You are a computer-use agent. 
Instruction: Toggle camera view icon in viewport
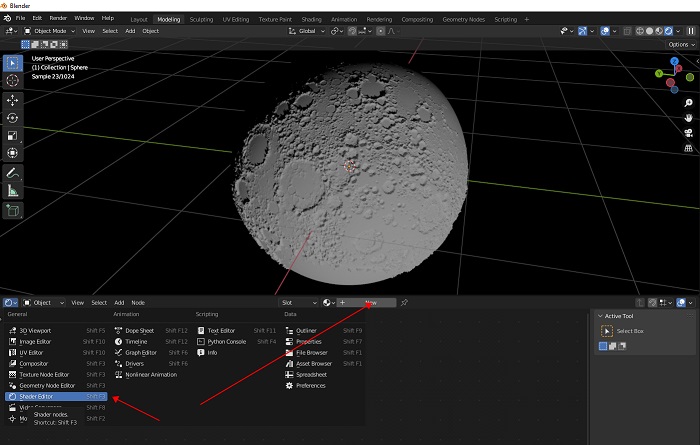[688, 133]
